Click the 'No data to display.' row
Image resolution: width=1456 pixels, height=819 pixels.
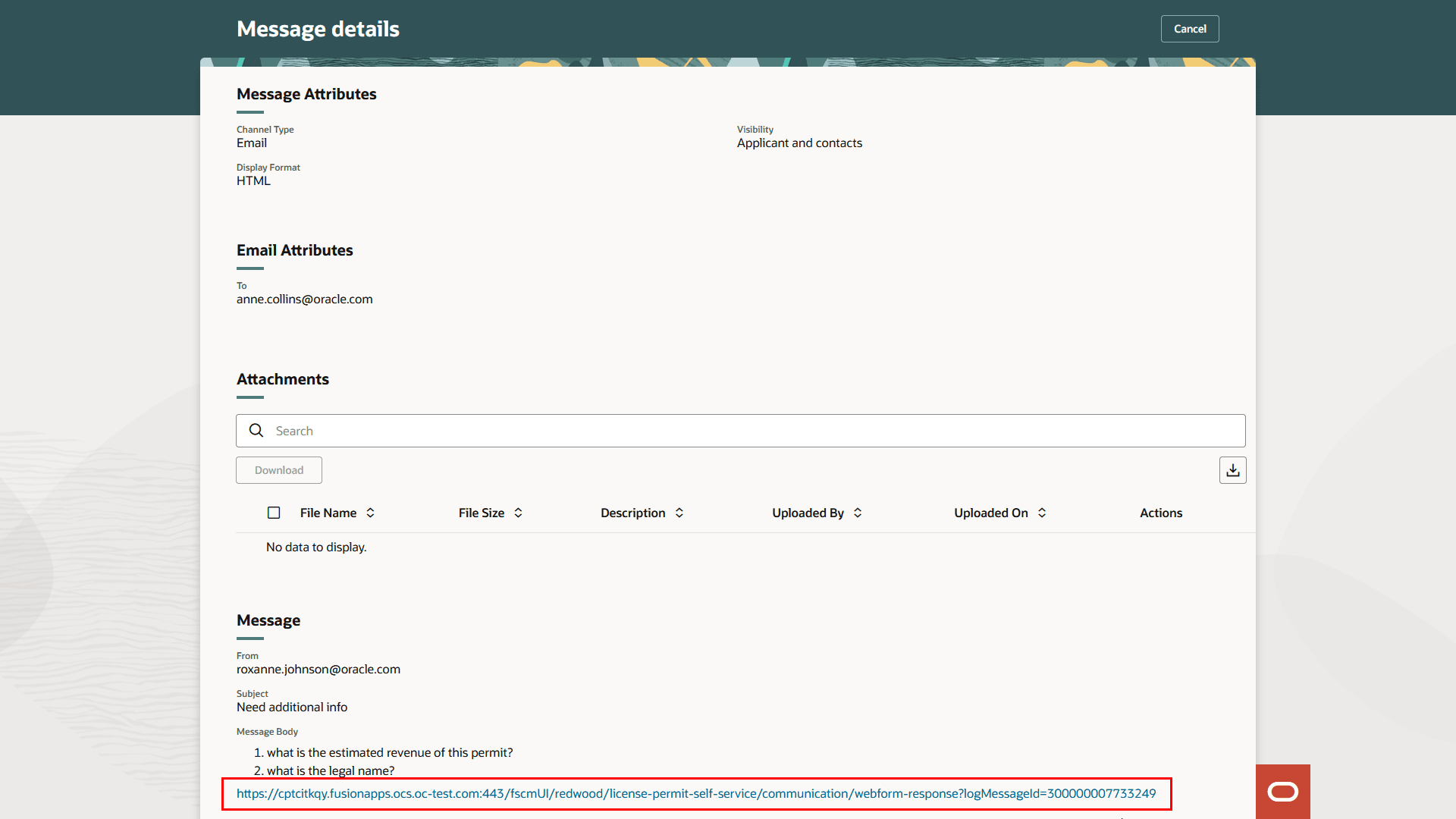[x=316, y=547]
